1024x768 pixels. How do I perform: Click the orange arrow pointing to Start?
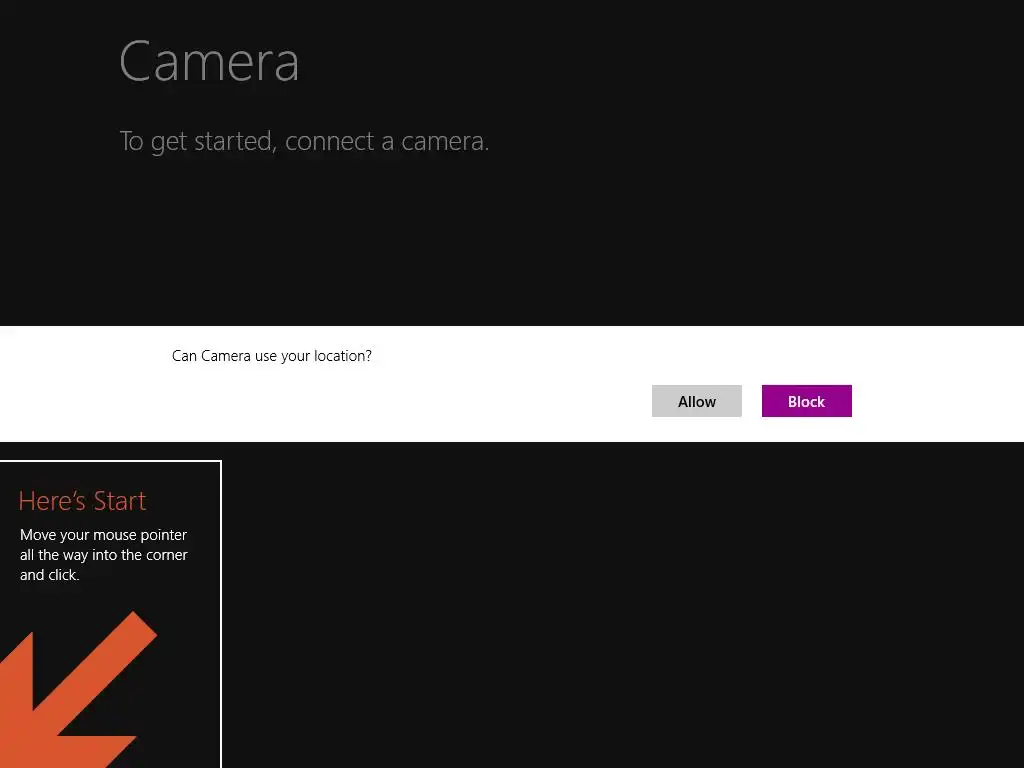pos(80,690)
